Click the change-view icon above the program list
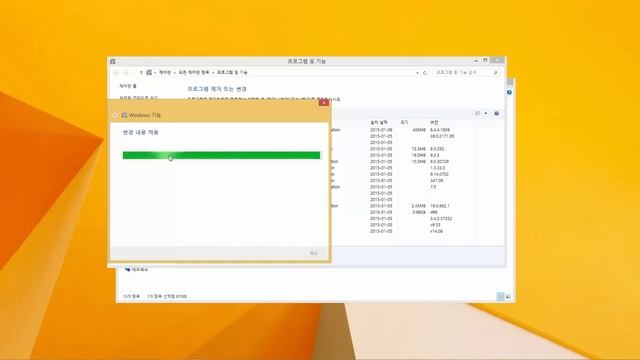This screenshot has width=640, height=360. click(x=478, y=113)
